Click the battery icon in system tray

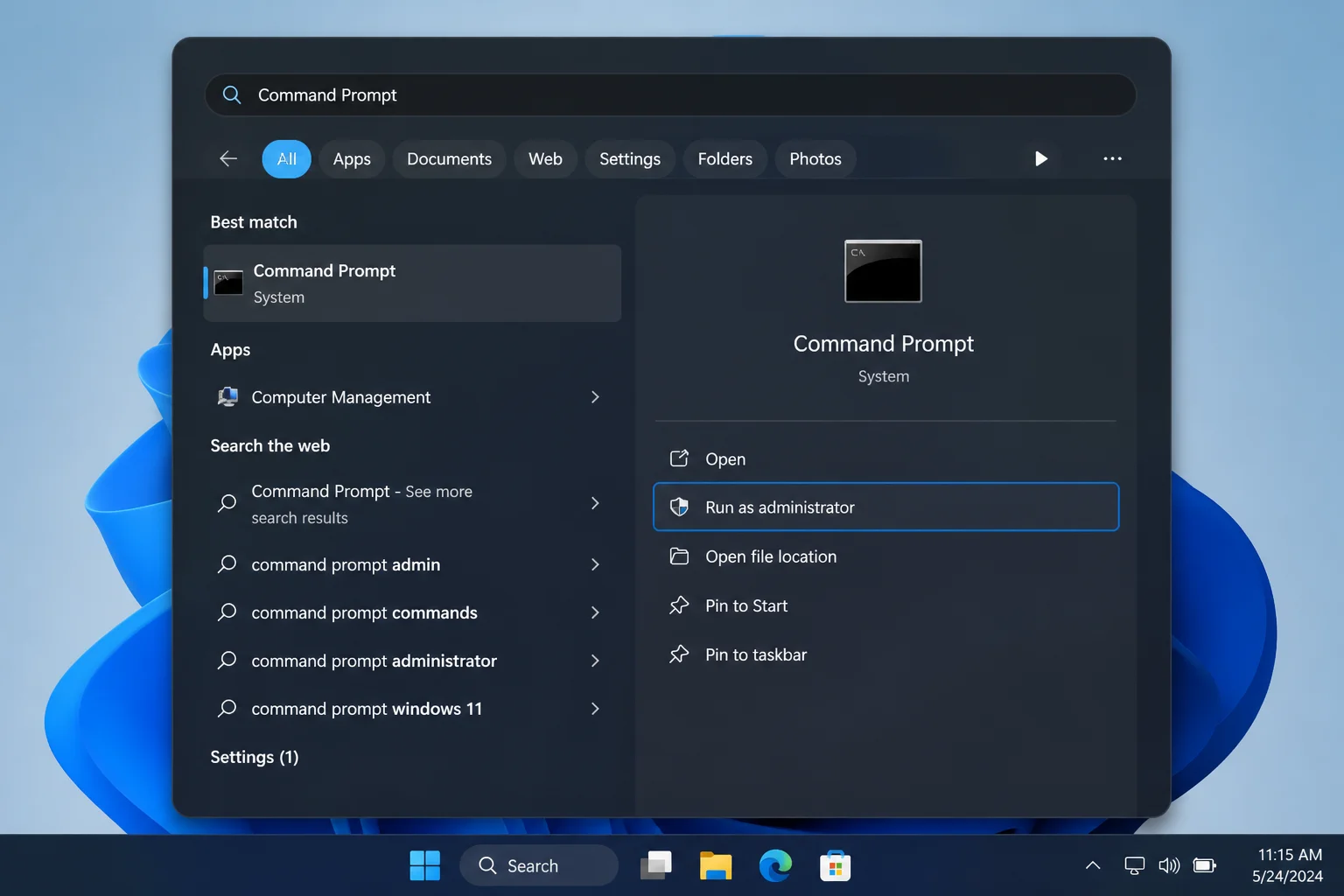tap(1205, 865)
